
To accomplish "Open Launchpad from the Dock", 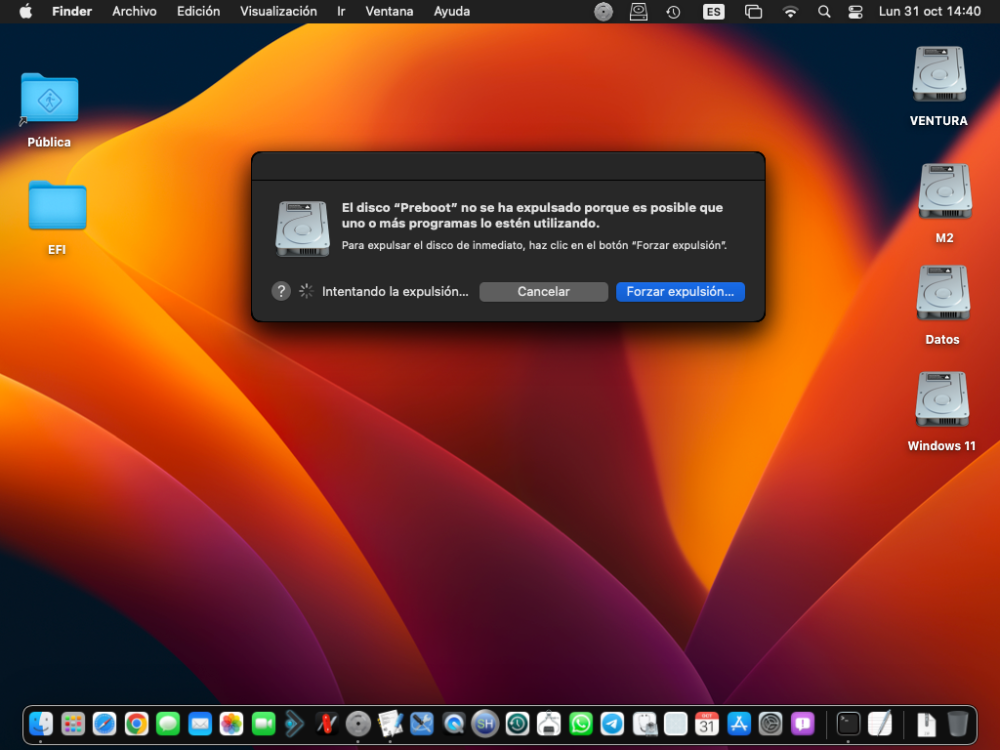I will (x=73, y=724).
